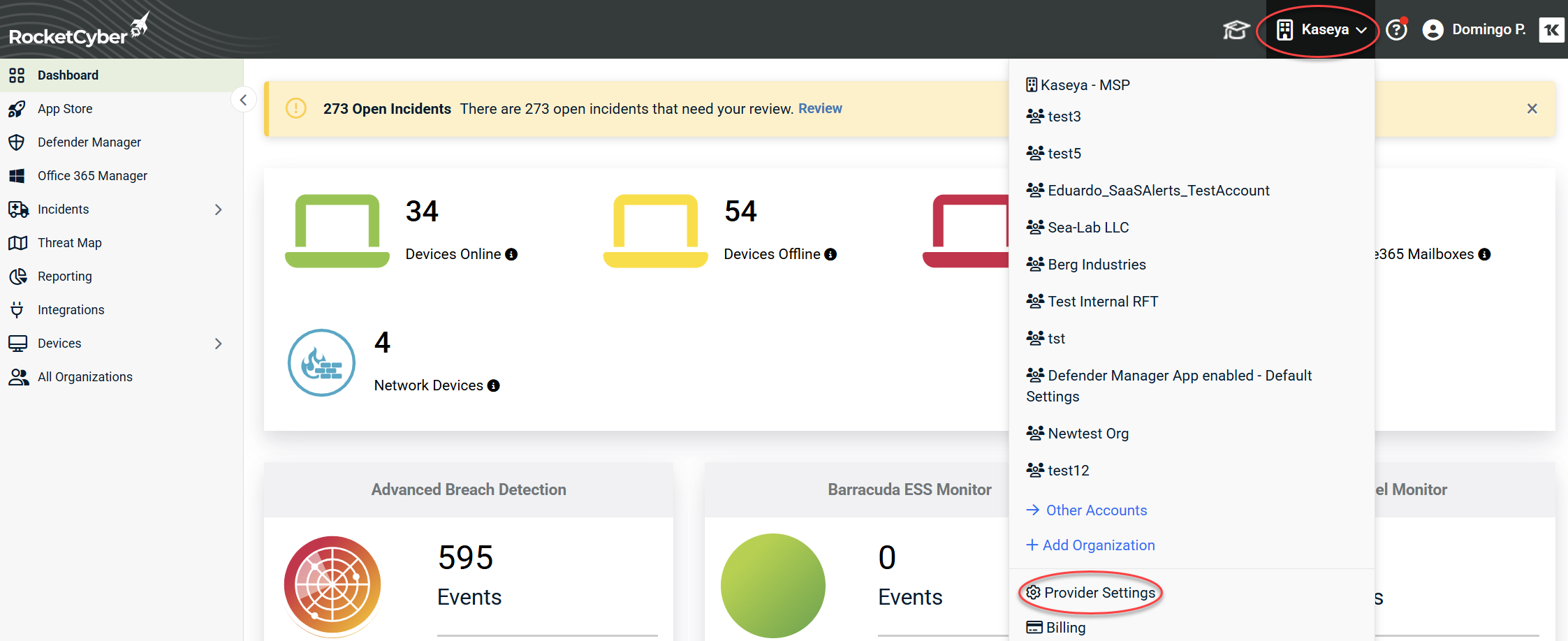Dismiss the open incidents banner
The height and width of the screenshot is (641, 1568).
[x=1532, y=108]
